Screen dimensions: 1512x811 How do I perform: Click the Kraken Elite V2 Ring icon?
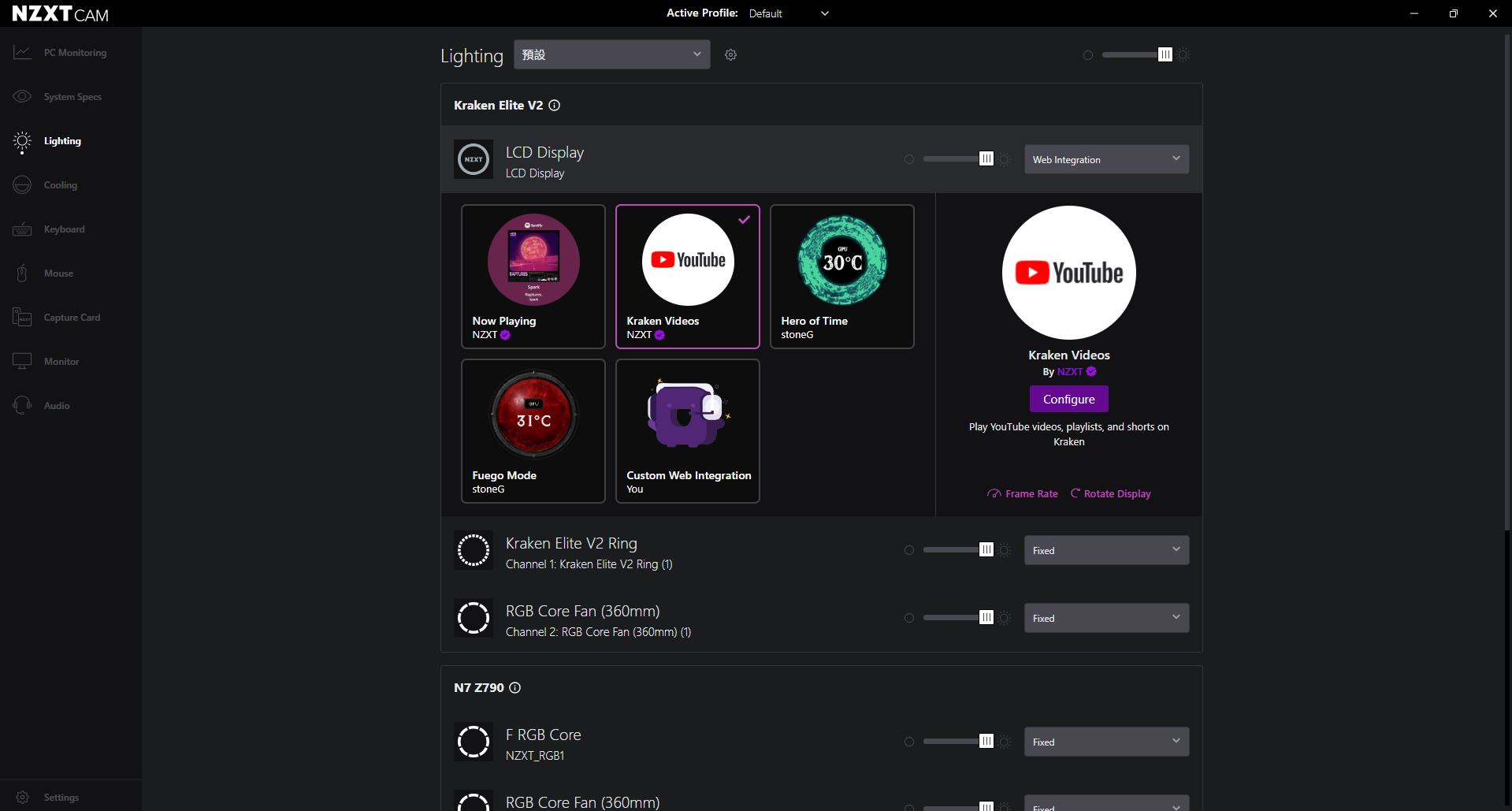click(474, 550)
